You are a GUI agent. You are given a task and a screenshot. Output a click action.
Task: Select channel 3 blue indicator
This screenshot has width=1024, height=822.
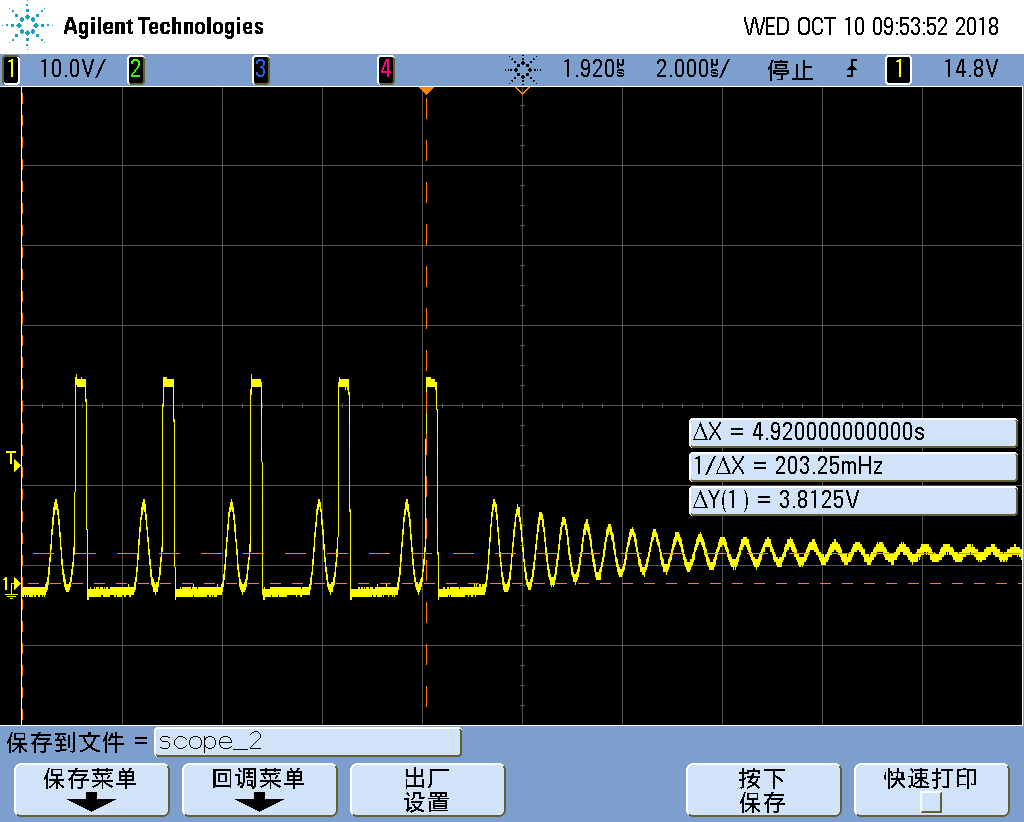[261, 69]
